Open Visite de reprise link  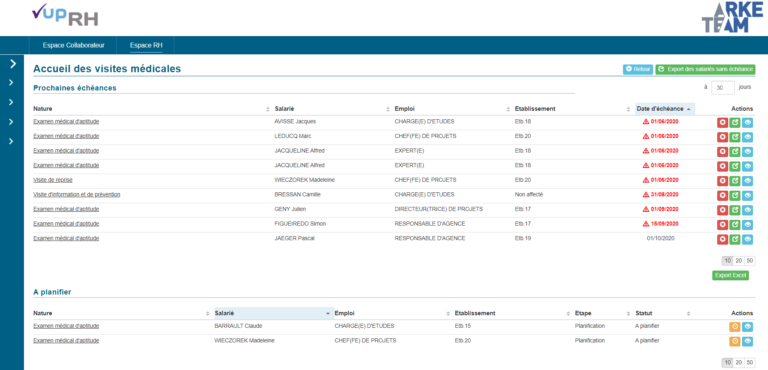pos(53,180)
